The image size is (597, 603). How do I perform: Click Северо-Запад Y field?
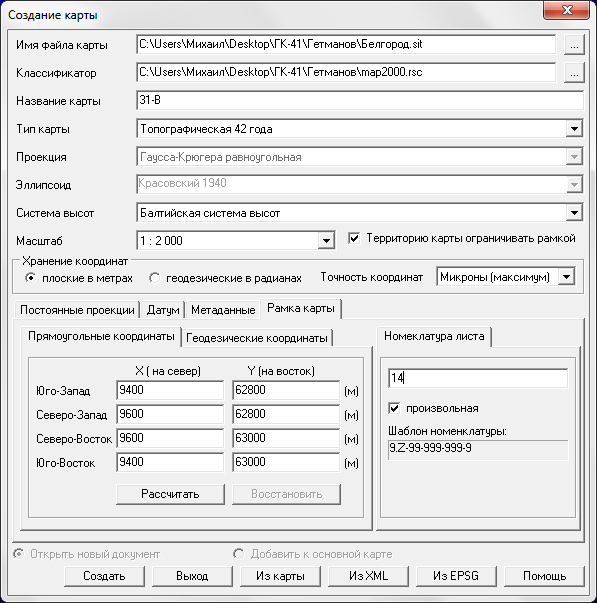tap(286, 414)
